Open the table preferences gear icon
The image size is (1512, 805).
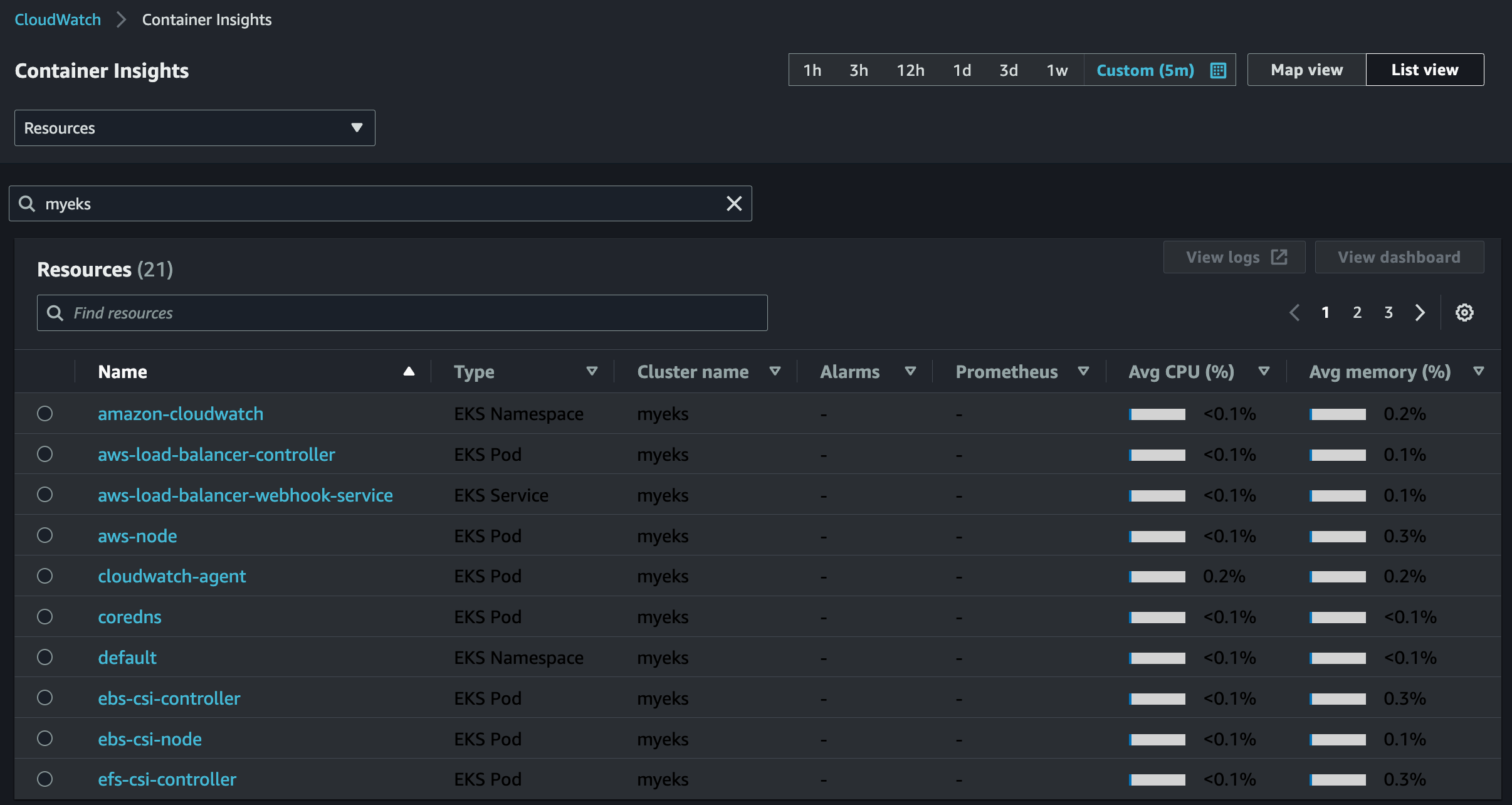coord(1464,312)
